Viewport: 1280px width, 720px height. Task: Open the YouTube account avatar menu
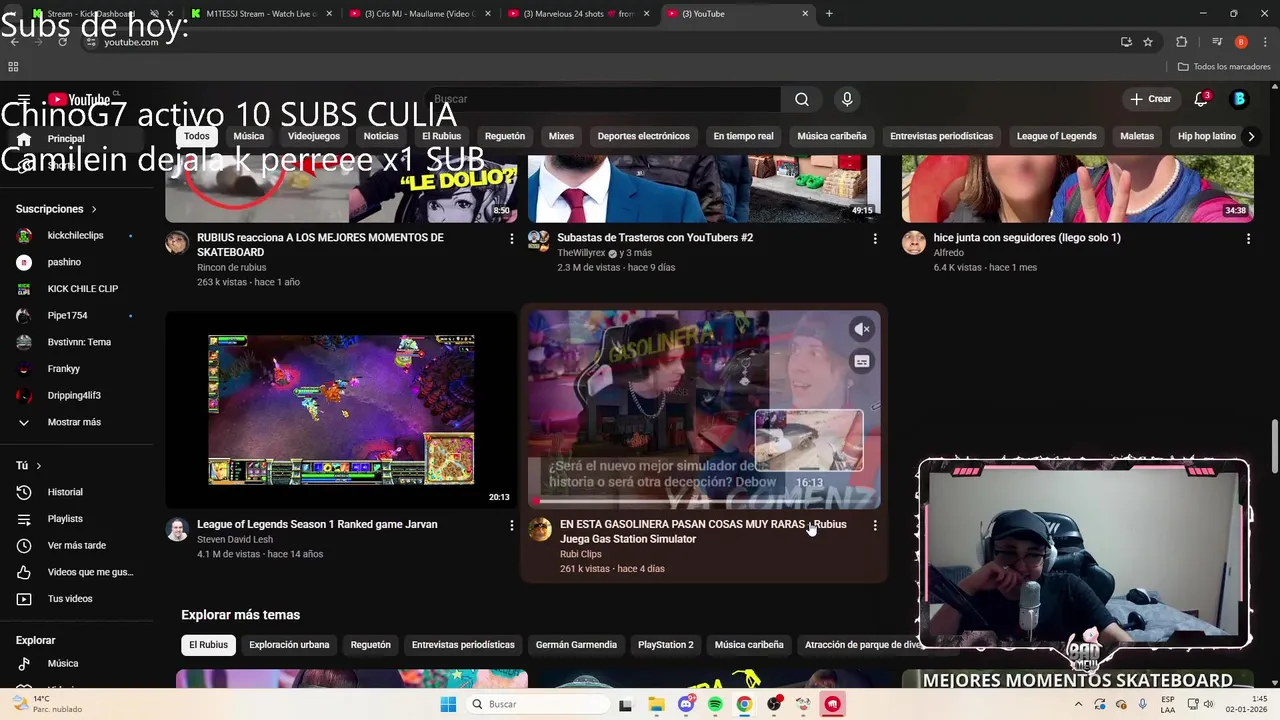[1239, 99]
